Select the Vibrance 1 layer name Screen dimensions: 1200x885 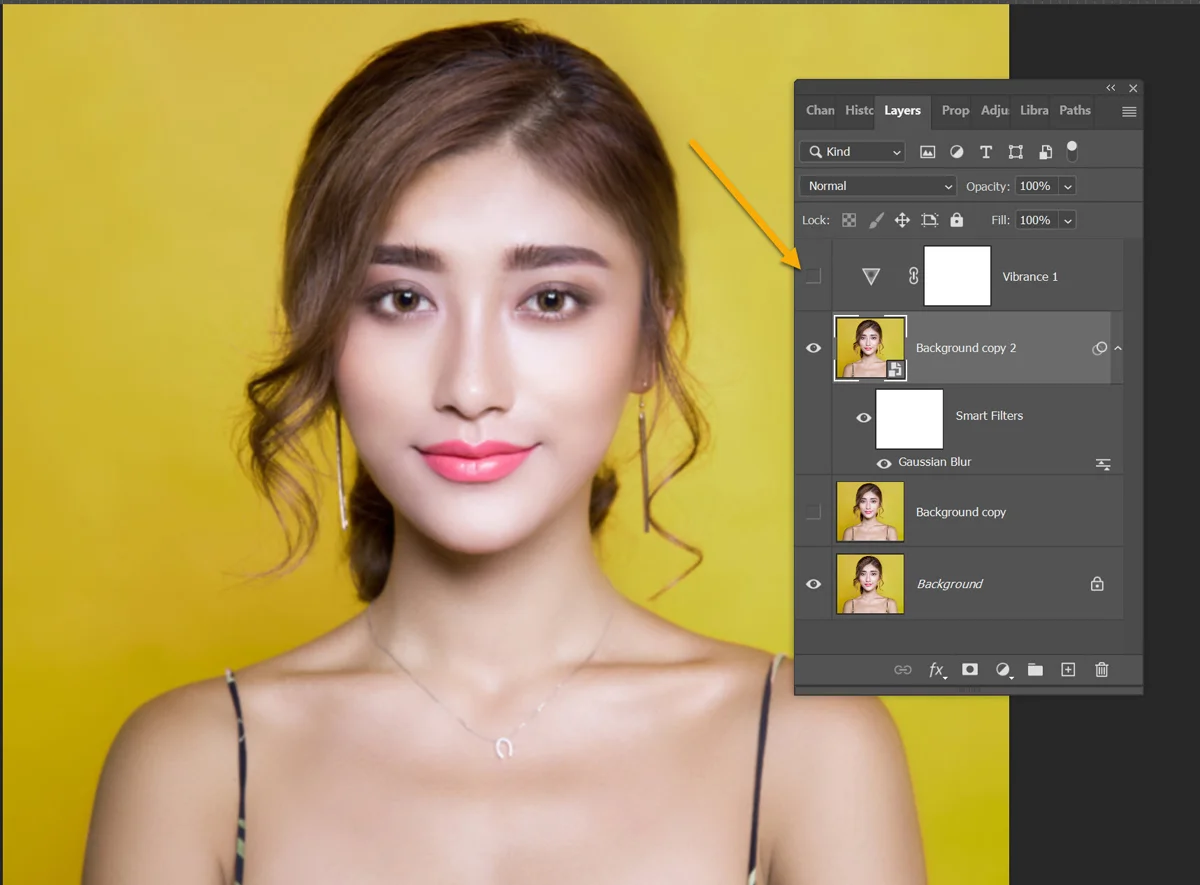[x=1030, y=277]
